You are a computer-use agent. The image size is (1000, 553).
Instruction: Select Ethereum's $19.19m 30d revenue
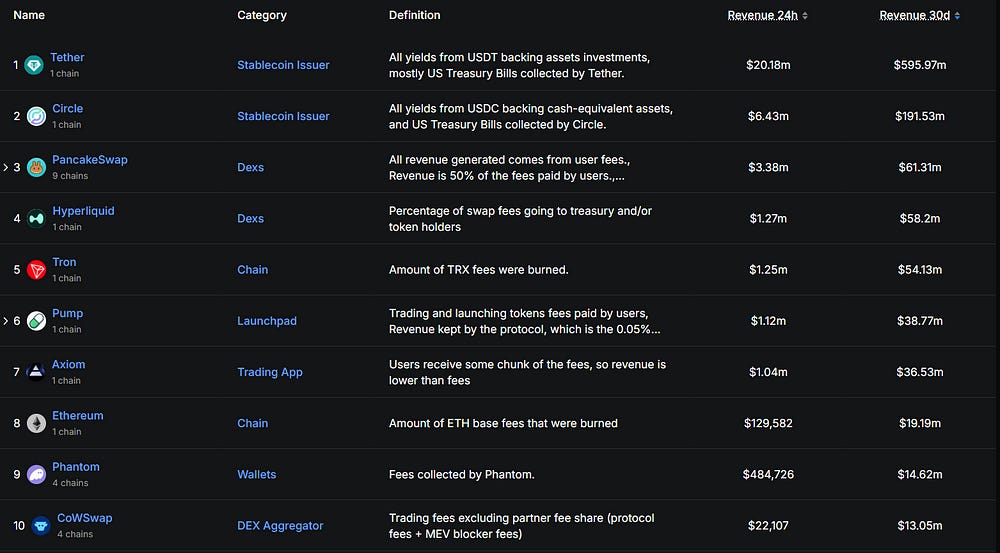coord(920,423)
